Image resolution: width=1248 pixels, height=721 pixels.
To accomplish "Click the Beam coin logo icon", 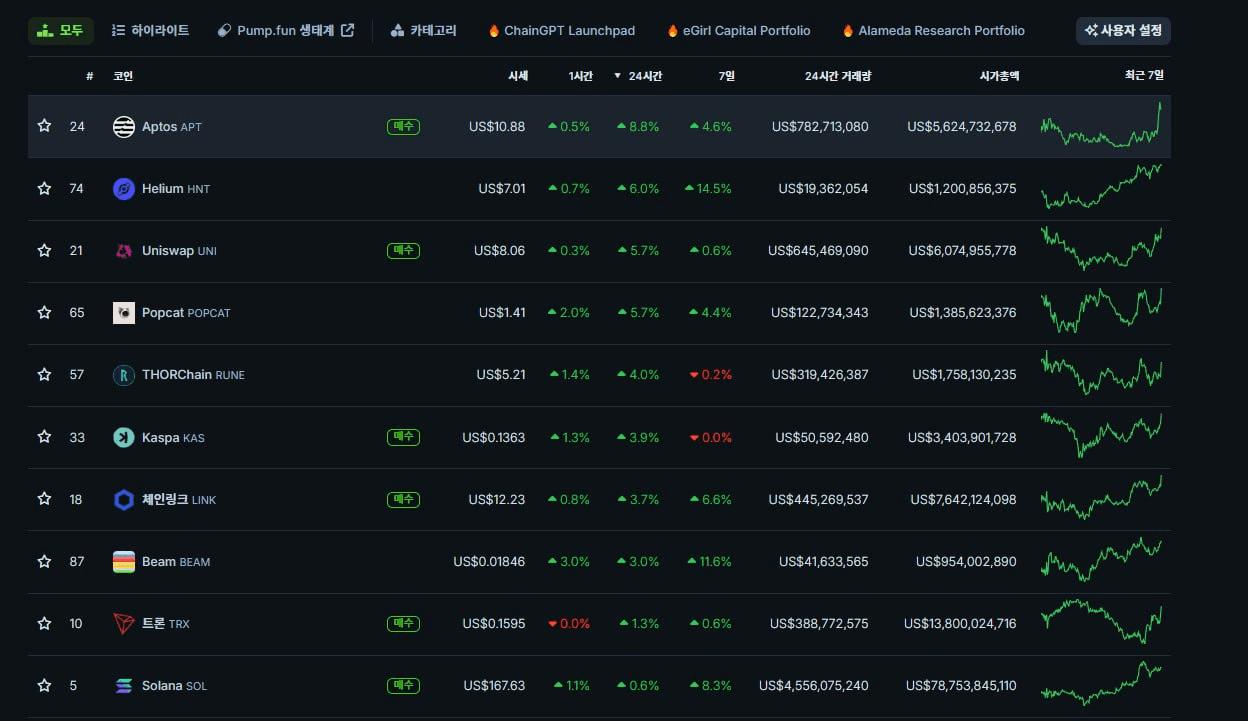I will click(124, 562).
